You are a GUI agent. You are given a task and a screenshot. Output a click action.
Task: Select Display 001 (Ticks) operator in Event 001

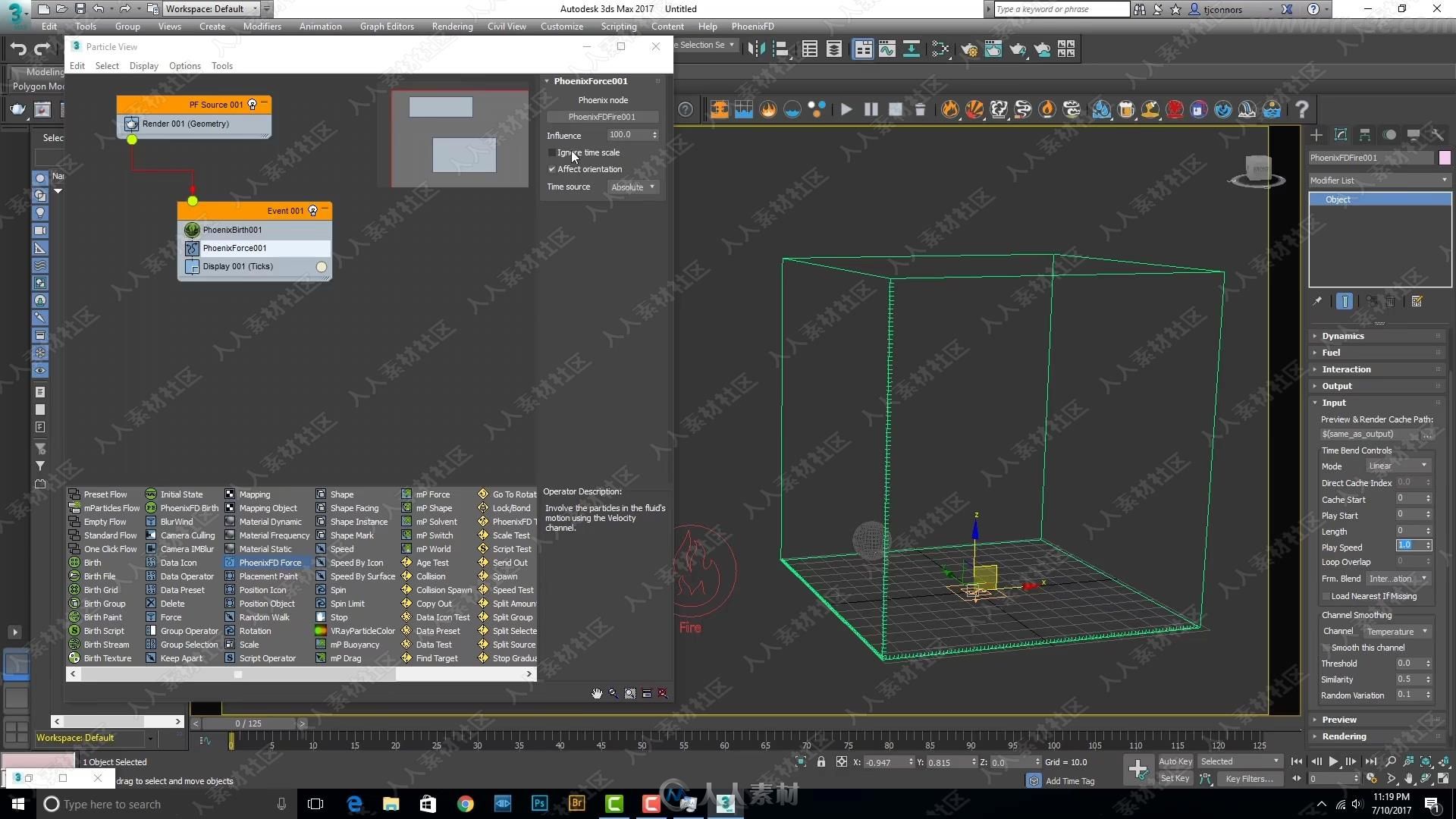(x=255, y=266)
